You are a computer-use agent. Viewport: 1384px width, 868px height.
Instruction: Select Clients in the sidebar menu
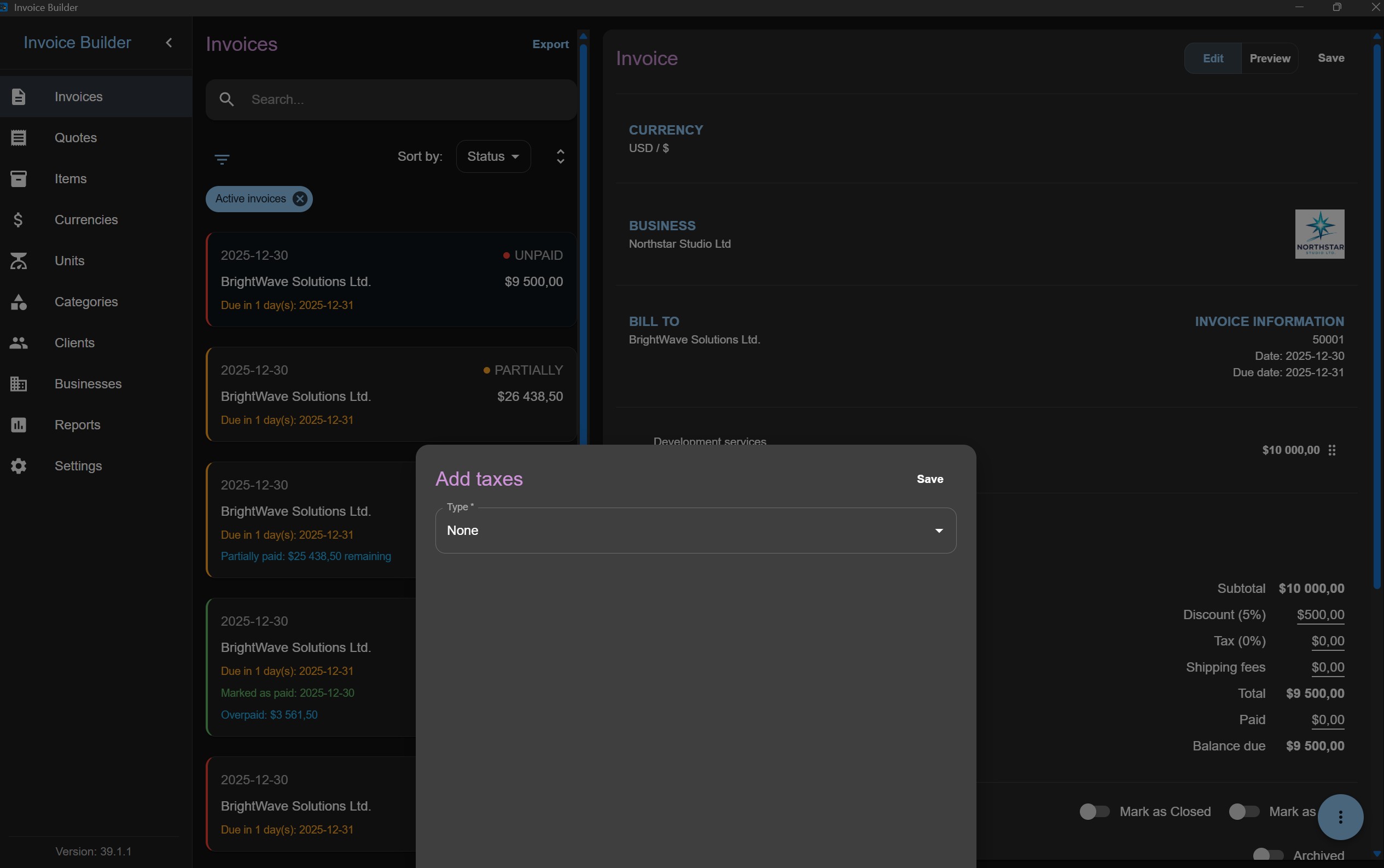pyautogui.click(x=96, y=343)
